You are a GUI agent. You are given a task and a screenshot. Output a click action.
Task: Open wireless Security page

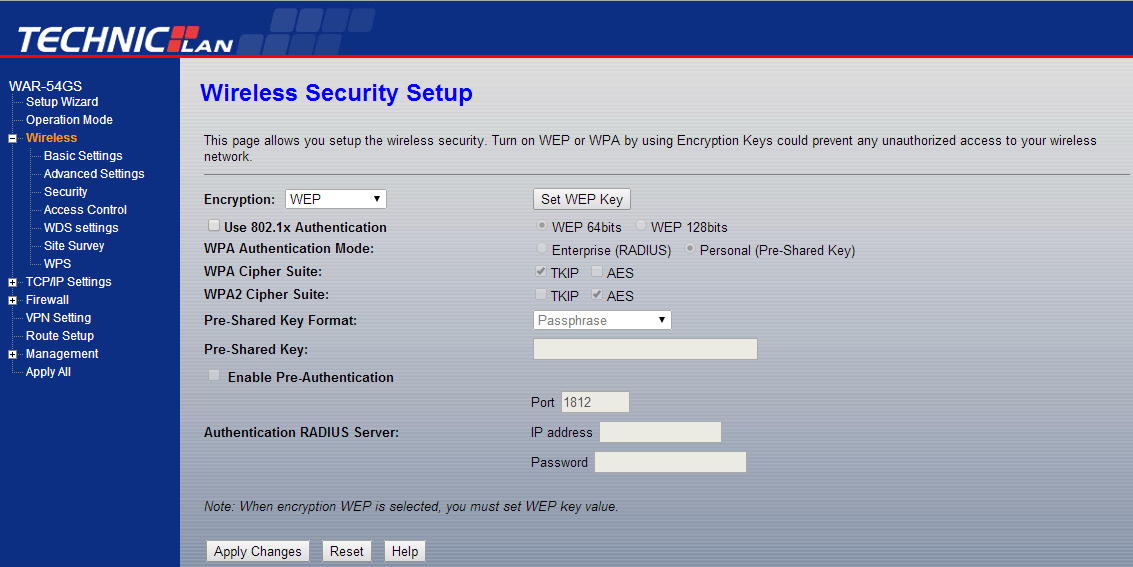pos(66,192)
